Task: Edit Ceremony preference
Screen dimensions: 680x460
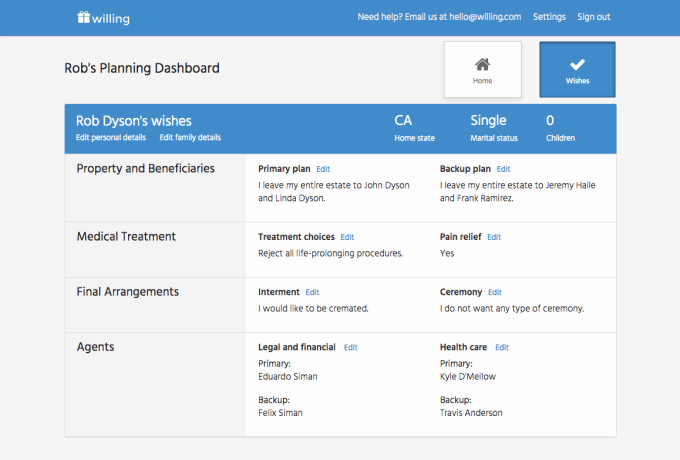Action: tap(495, 292)
